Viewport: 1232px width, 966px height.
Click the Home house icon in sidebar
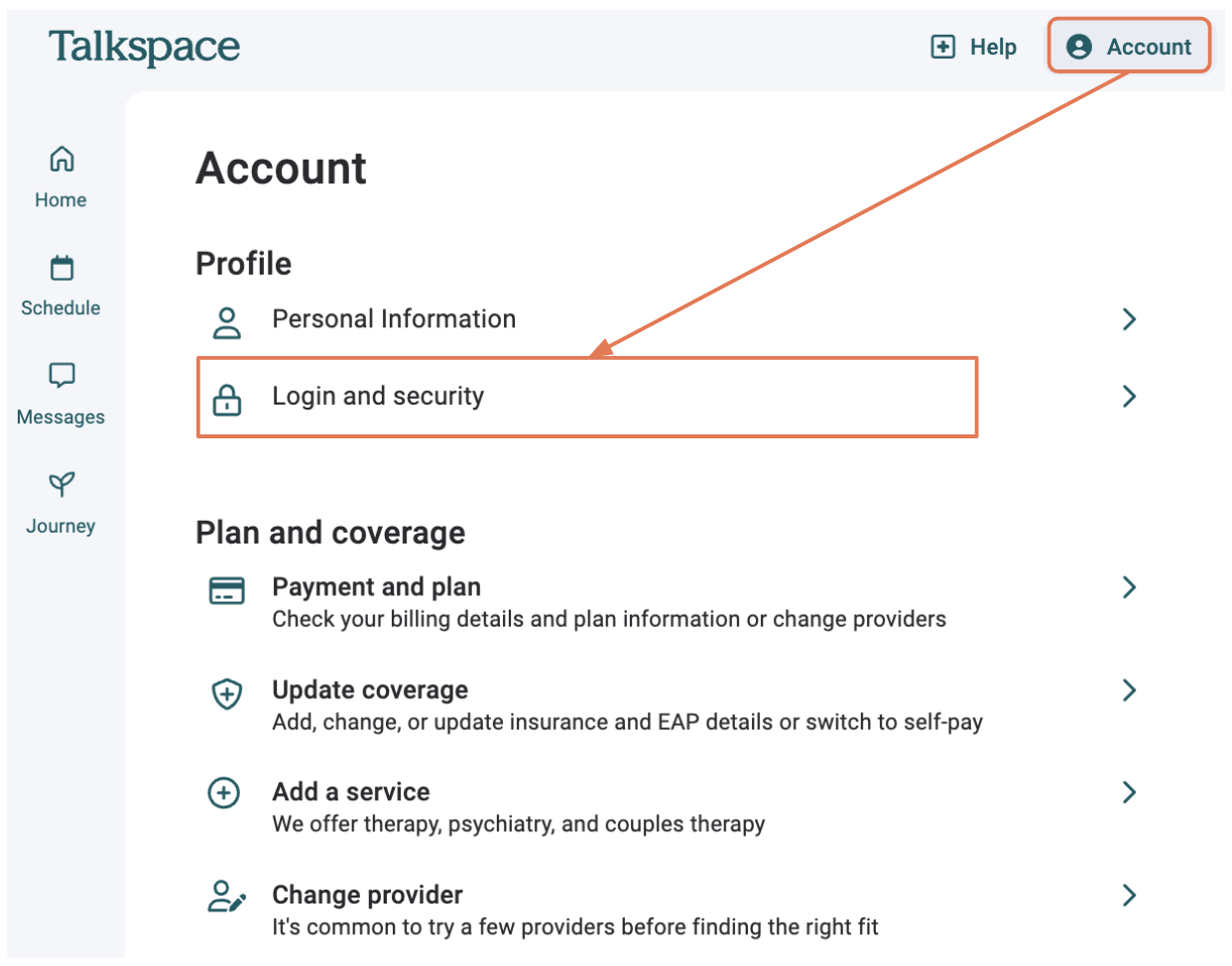click(x=62, y=159)
